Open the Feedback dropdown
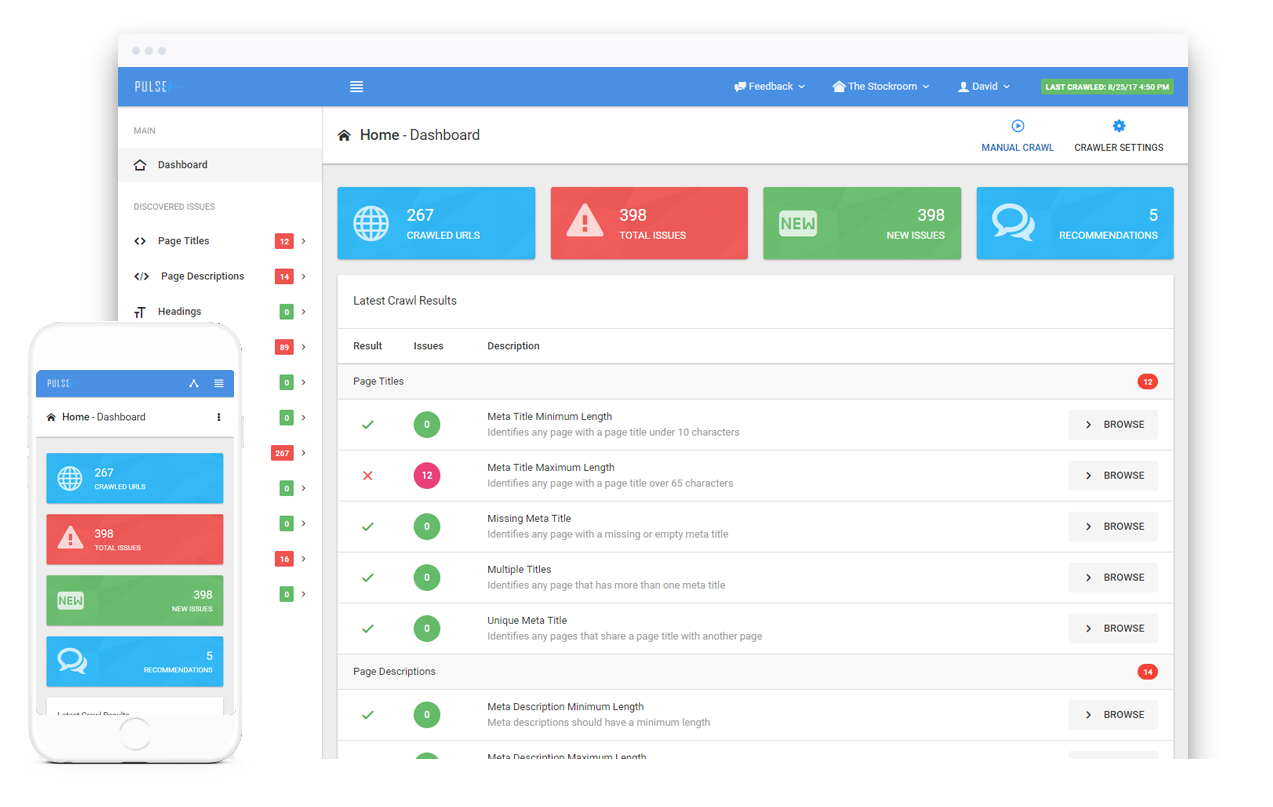 click(x=769, y=87)
